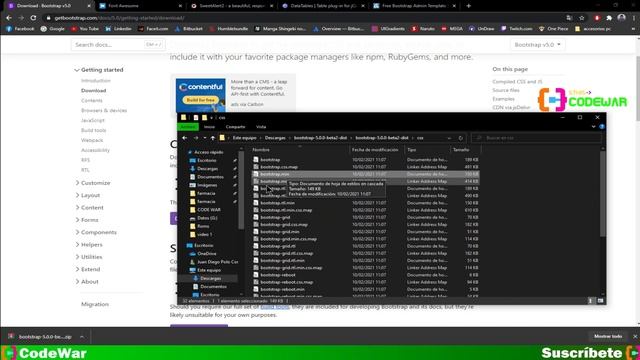The image size is (640, 360).
Task: Expand the Helpers docs section
Action: [89, 244]
